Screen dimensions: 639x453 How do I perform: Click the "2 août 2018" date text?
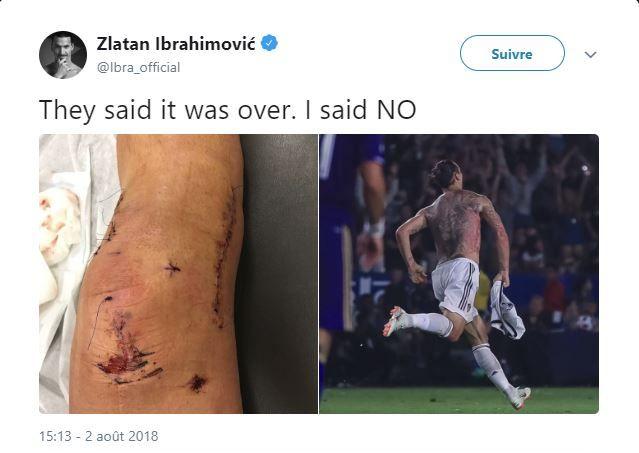121,436
